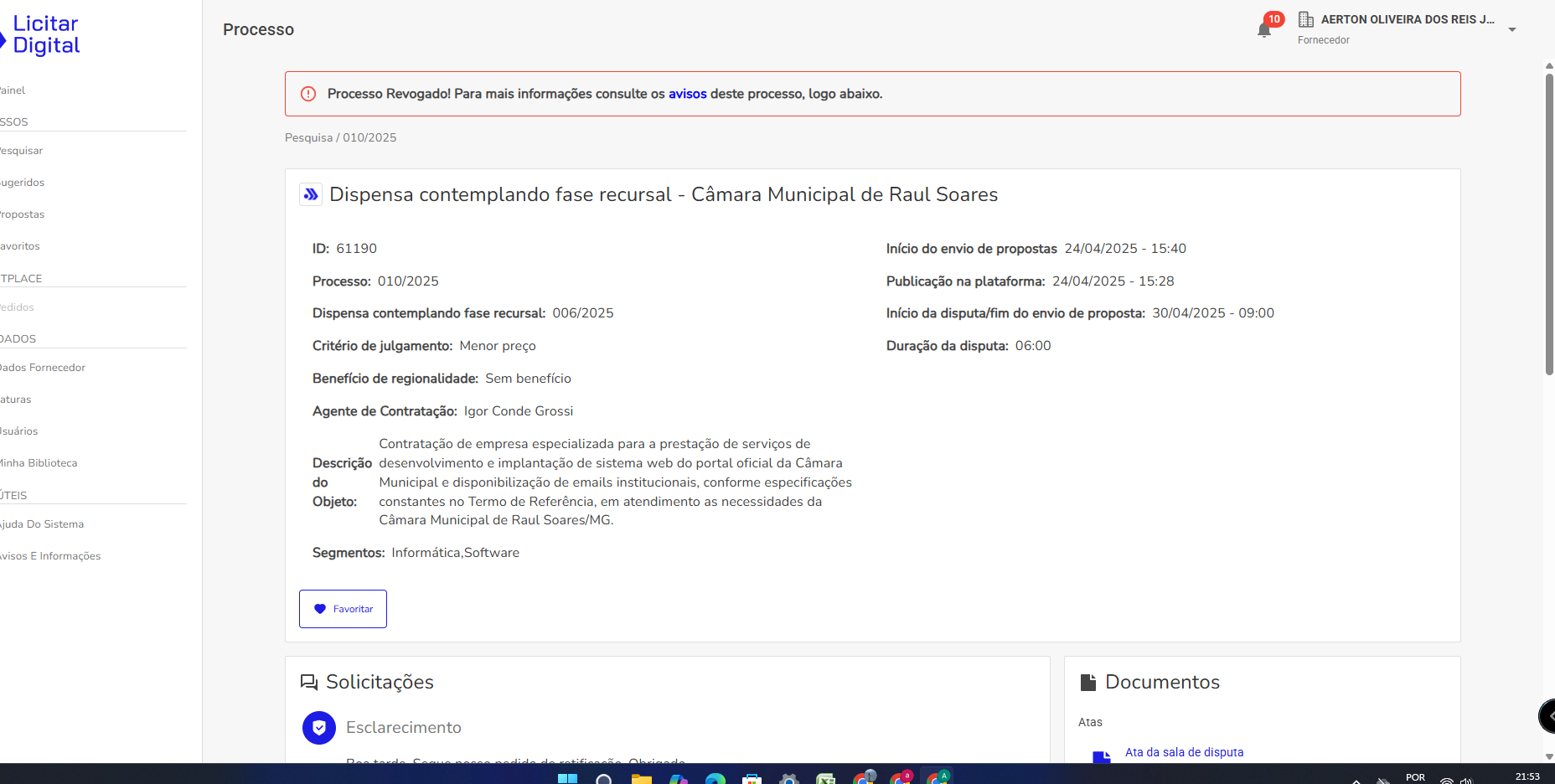
Task: Open the notifications bell with 10 alerts
Action: click(1264, 30)
